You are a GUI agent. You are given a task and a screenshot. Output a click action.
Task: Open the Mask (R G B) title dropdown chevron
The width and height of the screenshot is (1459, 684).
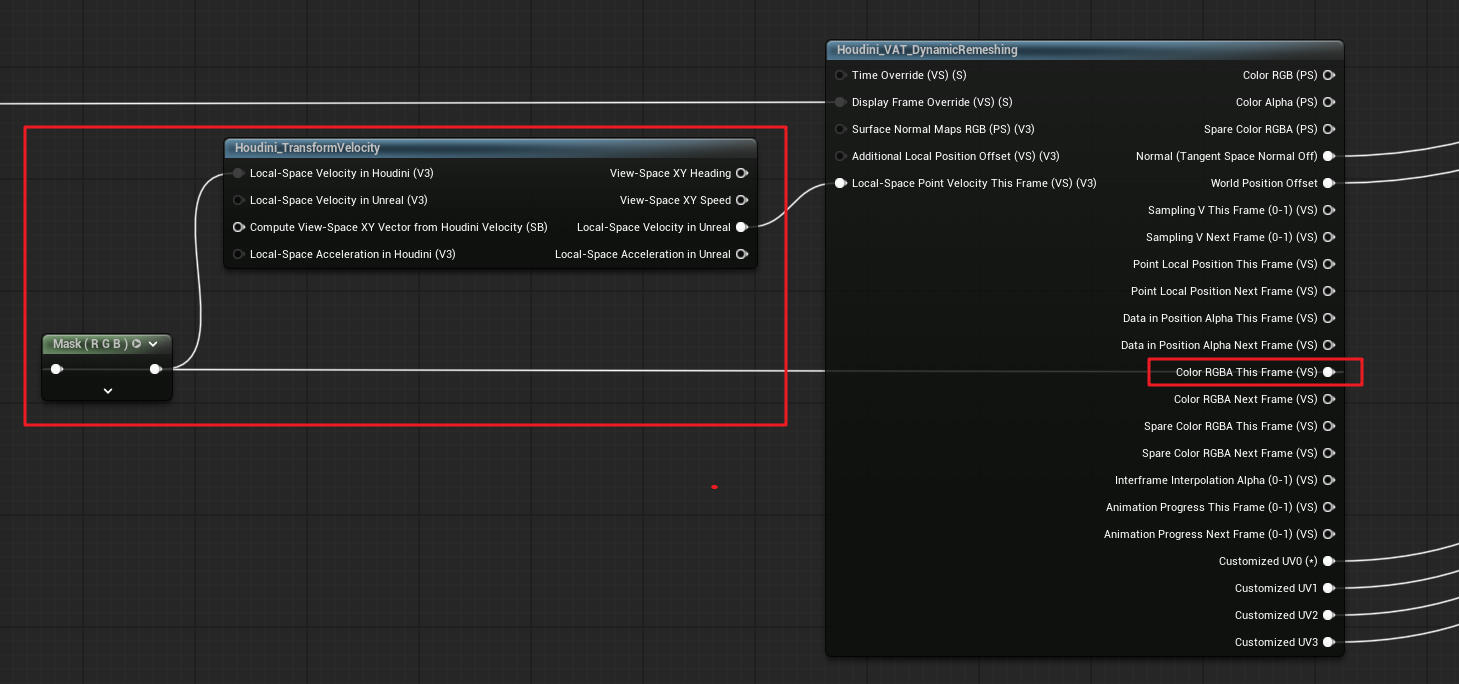[x=153, y=344]
